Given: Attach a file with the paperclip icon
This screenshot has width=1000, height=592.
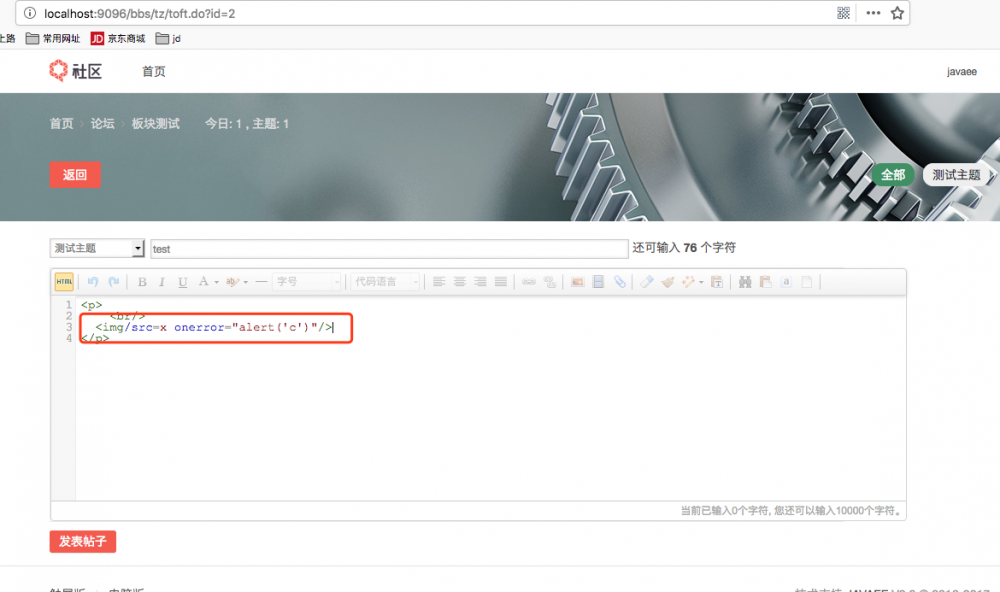Looking at the screenshot, I should [619, 282].
